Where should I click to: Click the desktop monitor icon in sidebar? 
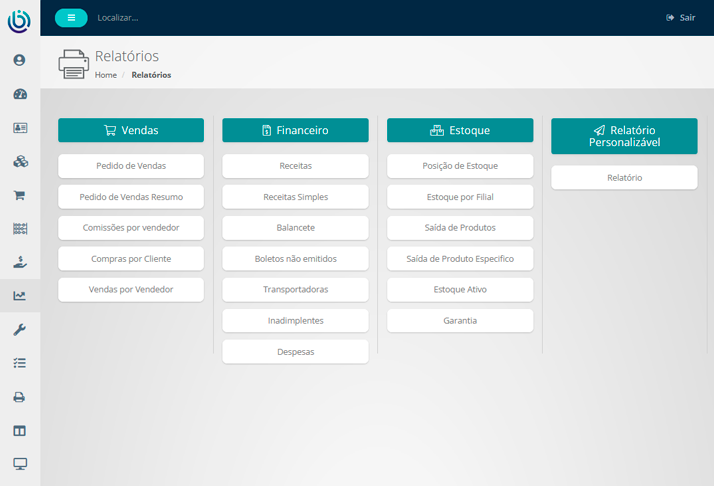(19, 464)
